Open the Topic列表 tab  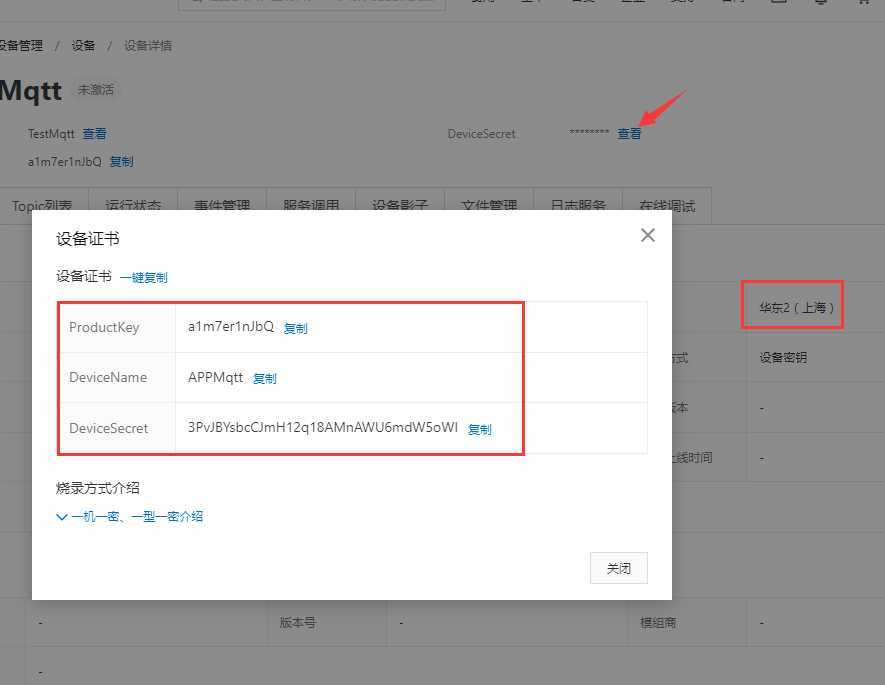[42, 205]
